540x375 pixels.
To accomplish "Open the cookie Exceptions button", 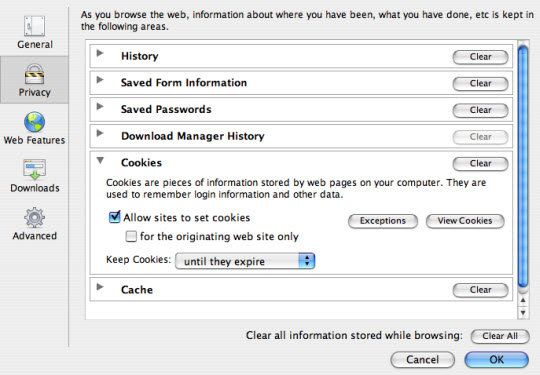I will (383, 221).
